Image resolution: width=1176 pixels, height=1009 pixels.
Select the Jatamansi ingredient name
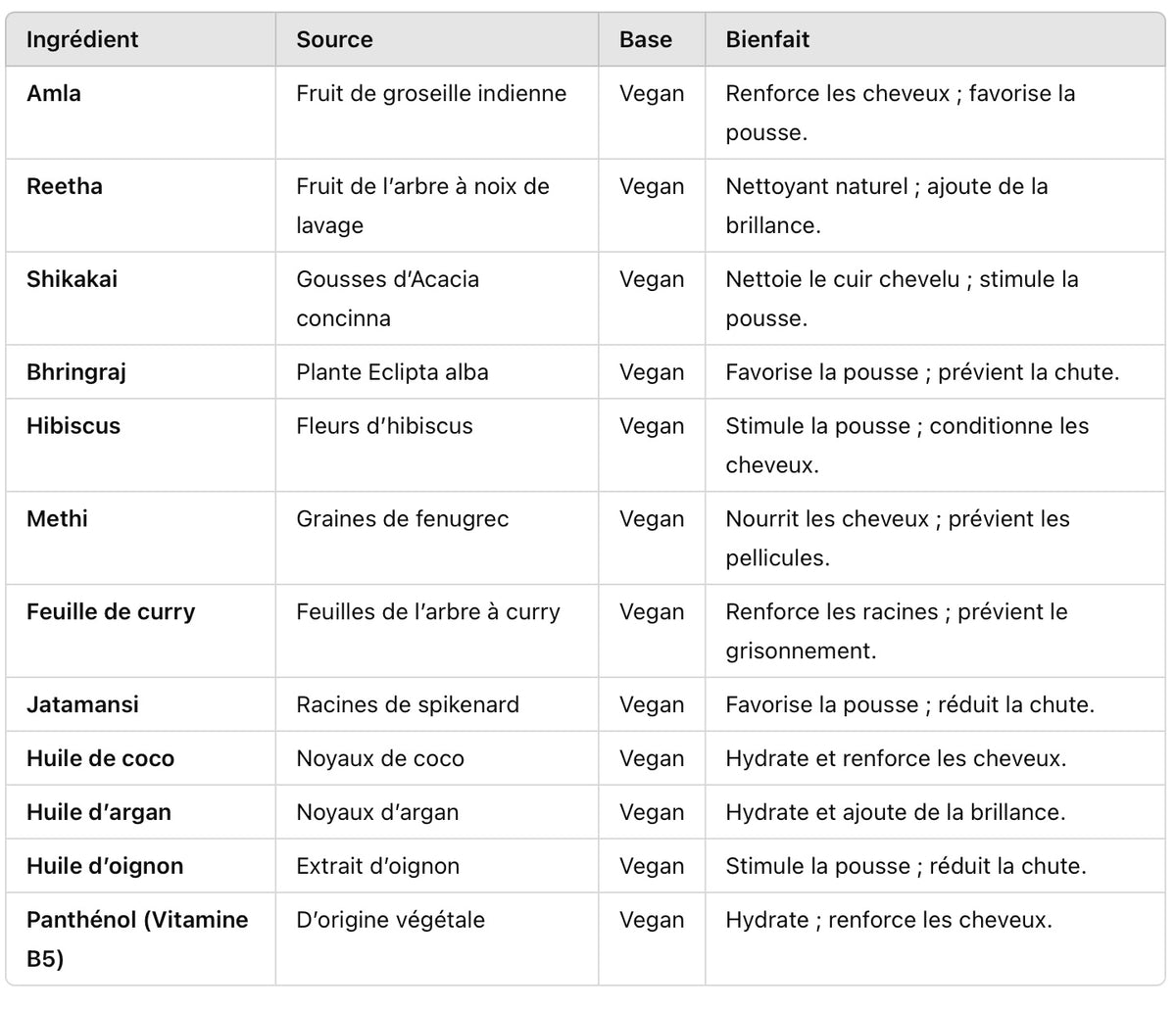[82, 706]
